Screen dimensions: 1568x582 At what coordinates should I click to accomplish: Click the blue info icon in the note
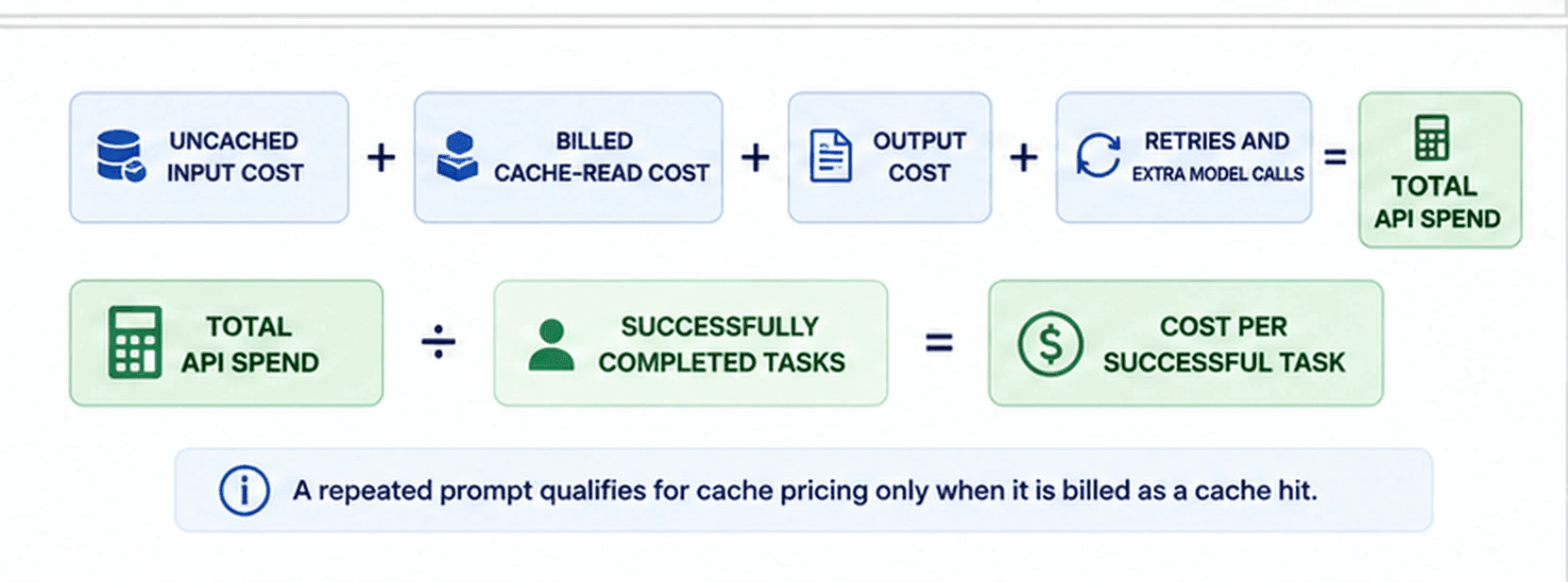click(244, 490)
